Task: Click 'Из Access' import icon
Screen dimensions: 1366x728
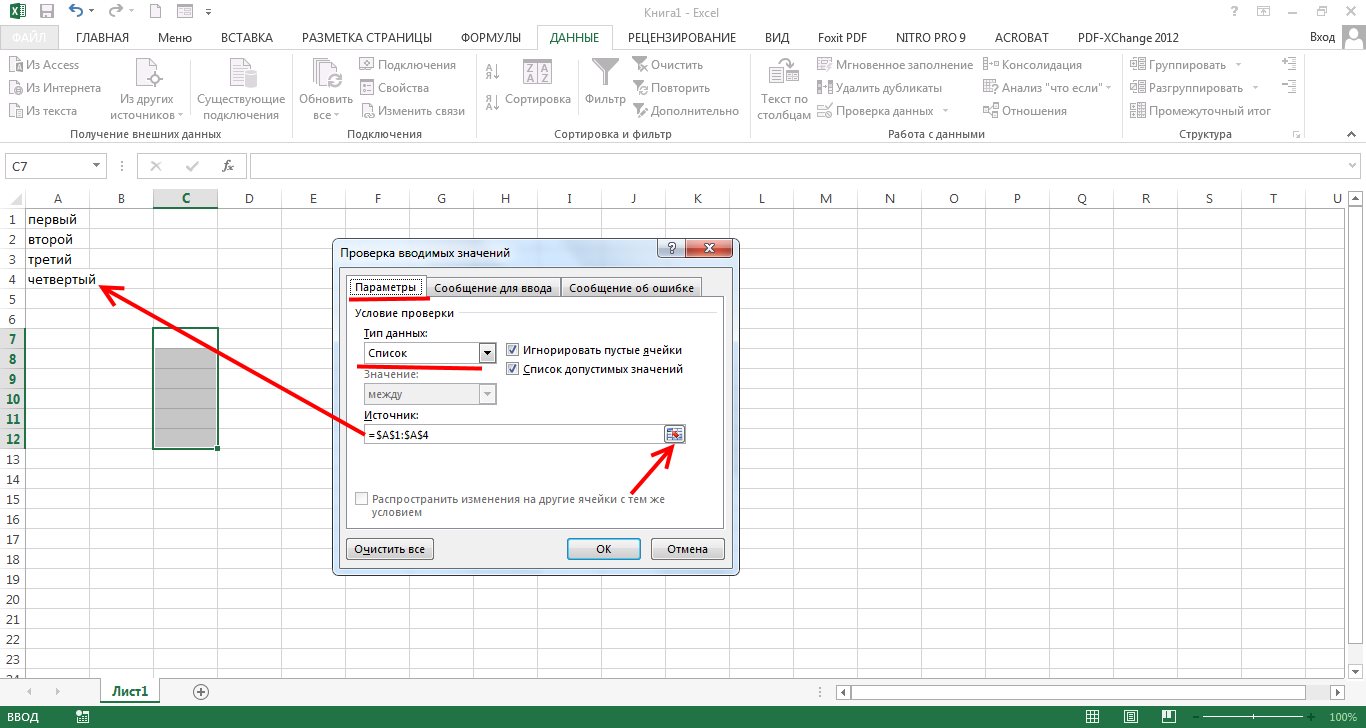Action: (16, 65)
